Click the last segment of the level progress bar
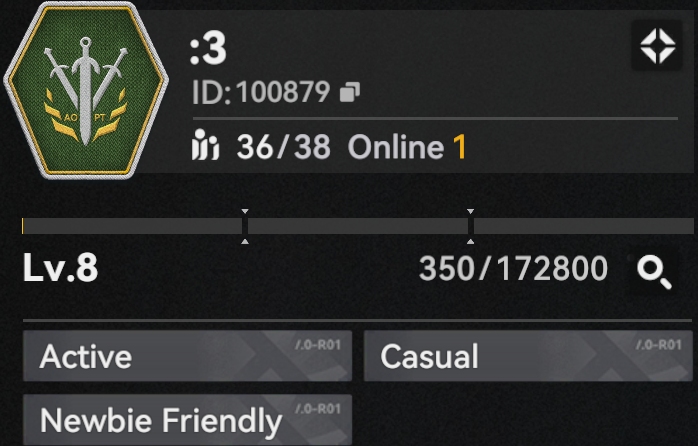The height and width of the screenshot is (446, 698). click(584, 226)
